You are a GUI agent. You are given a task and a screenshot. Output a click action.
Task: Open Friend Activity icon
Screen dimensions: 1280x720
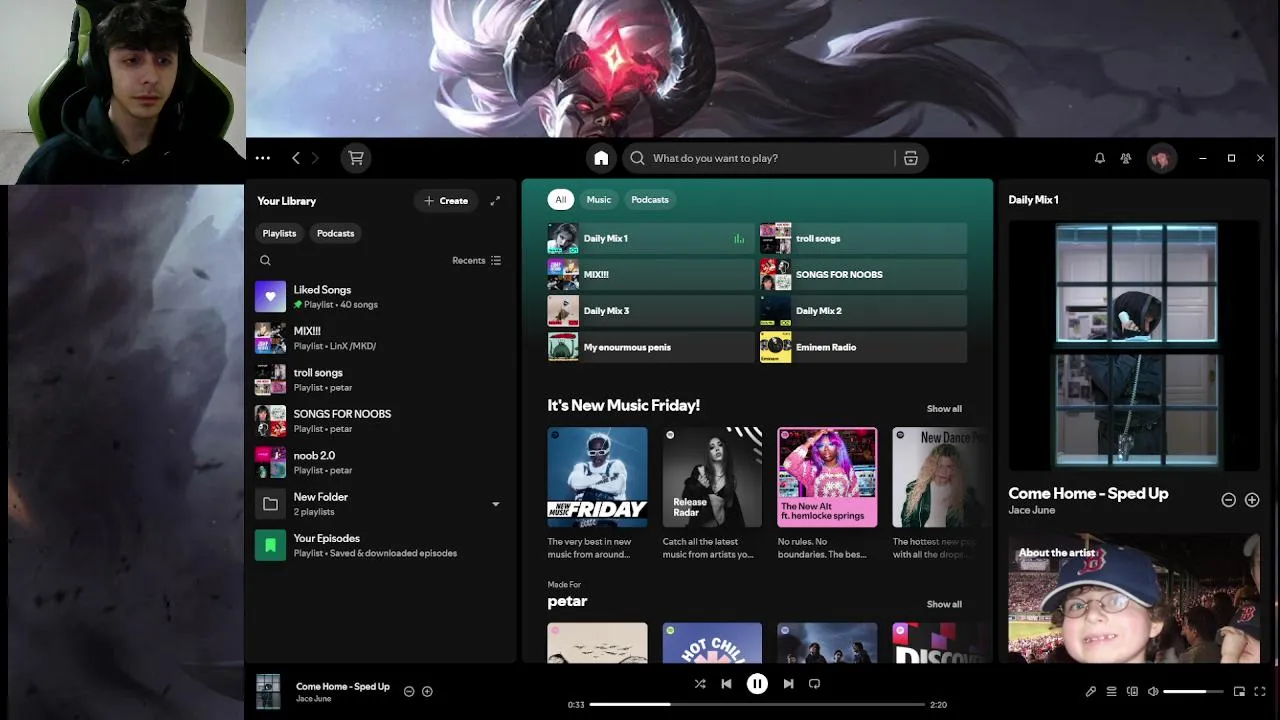tap(1126, 158)
